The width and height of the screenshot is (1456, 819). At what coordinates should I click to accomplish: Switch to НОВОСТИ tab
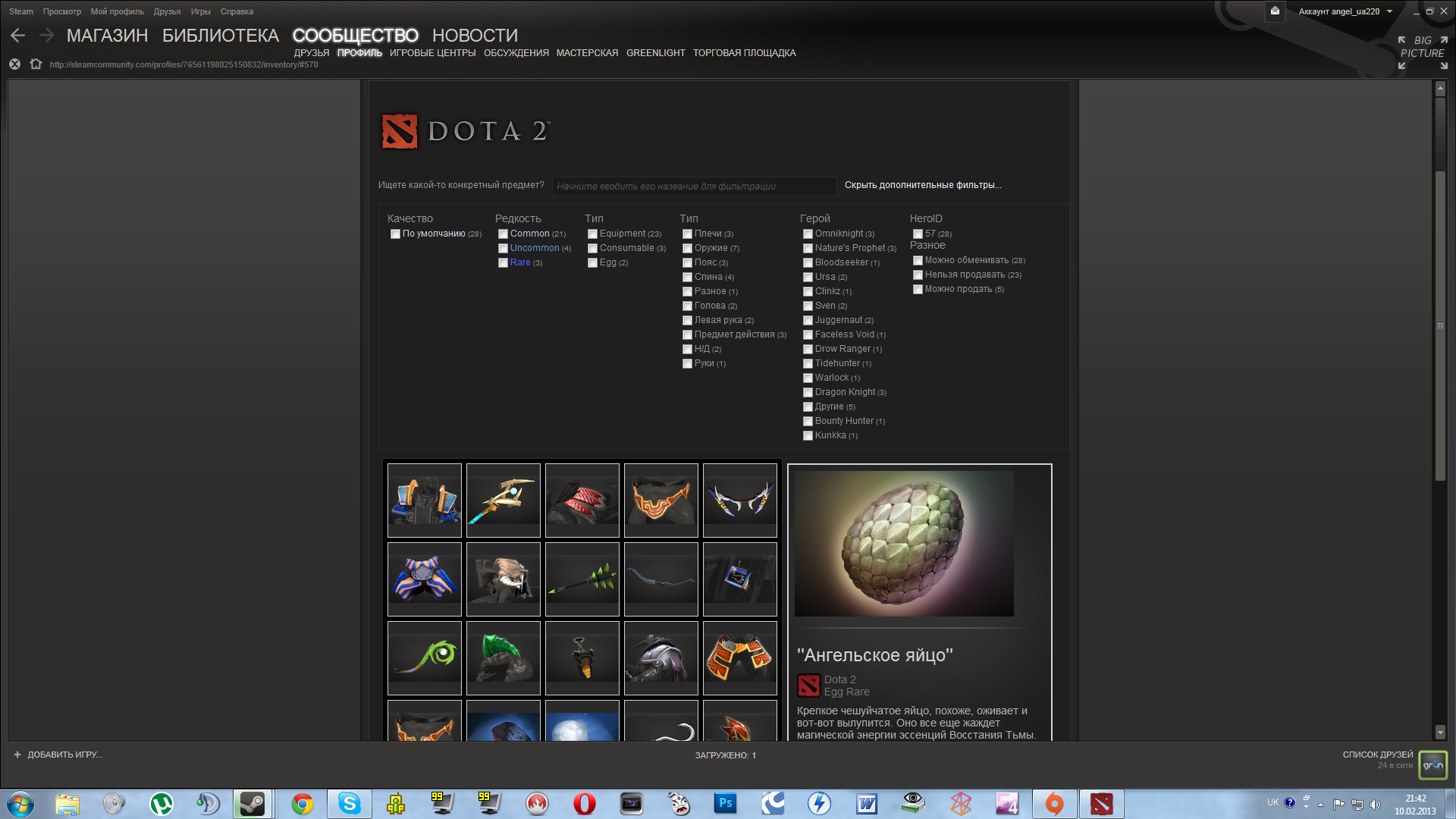[x=475, y=36]
